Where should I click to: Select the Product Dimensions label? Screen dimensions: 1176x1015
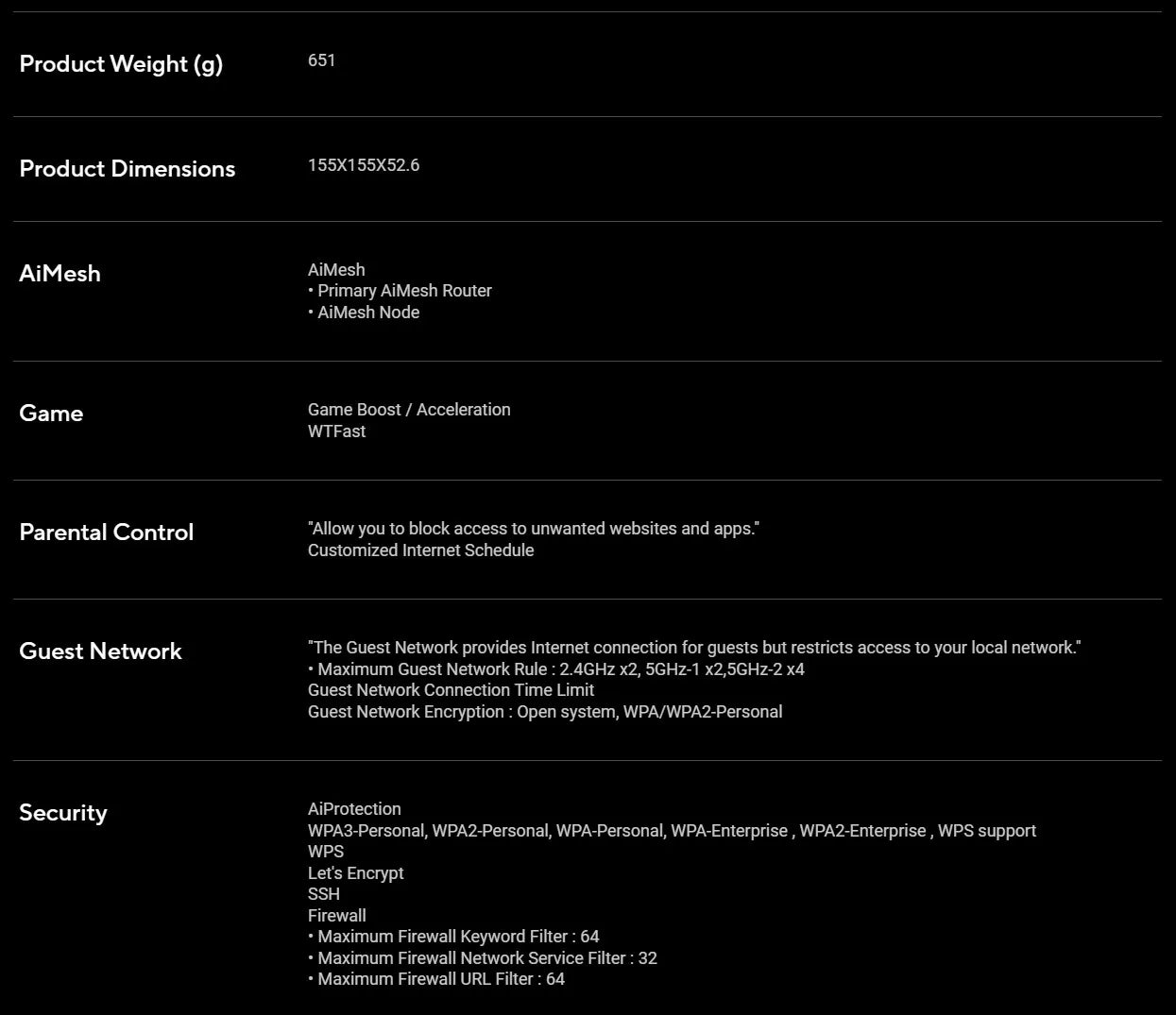pyautogui.click(x=128, y=169)
